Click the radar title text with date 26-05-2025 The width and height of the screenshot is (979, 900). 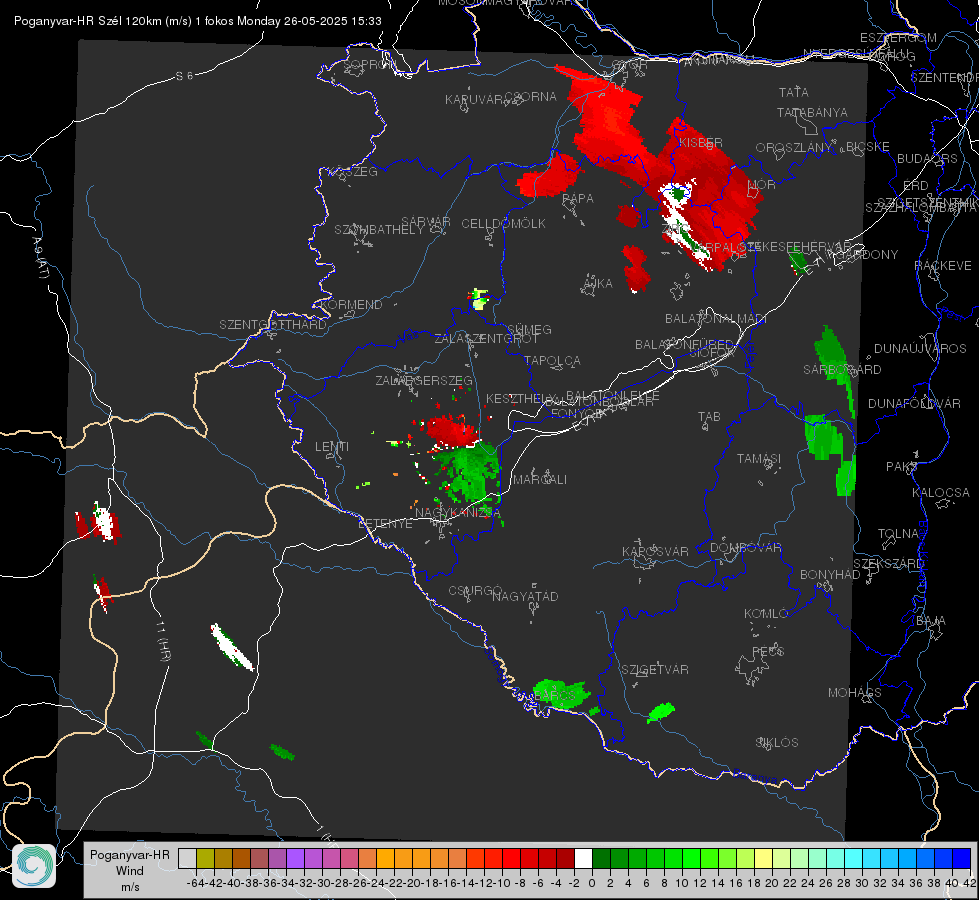click(197, 21)
